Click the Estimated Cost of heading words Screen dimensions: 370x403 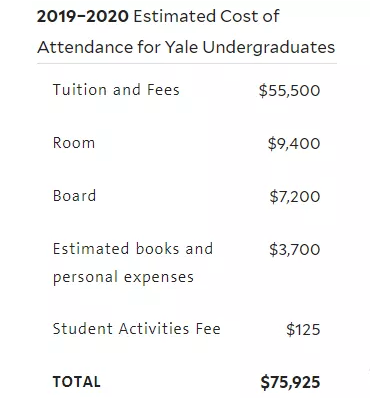pyautogui.click(x=206, y=16)
